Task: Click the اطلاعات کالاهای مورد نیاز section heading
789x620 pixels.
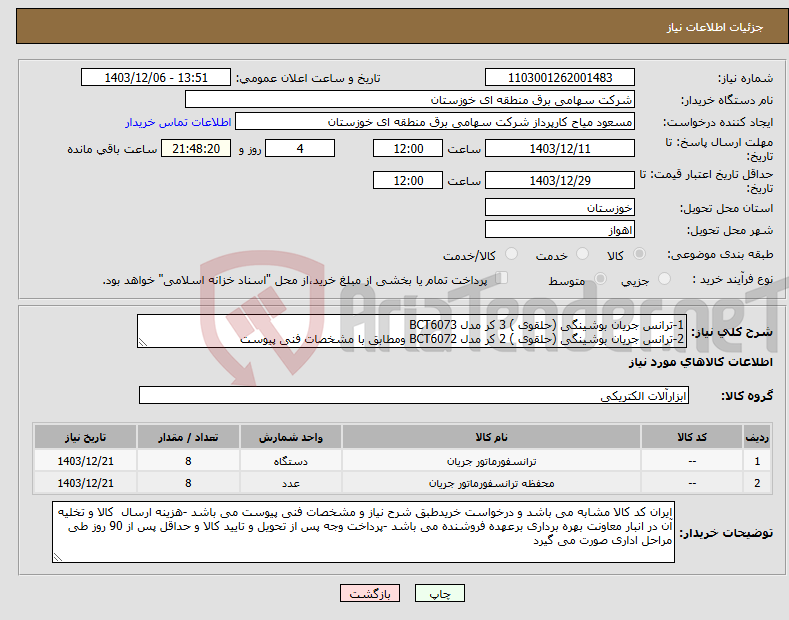Action: point(700,362)
